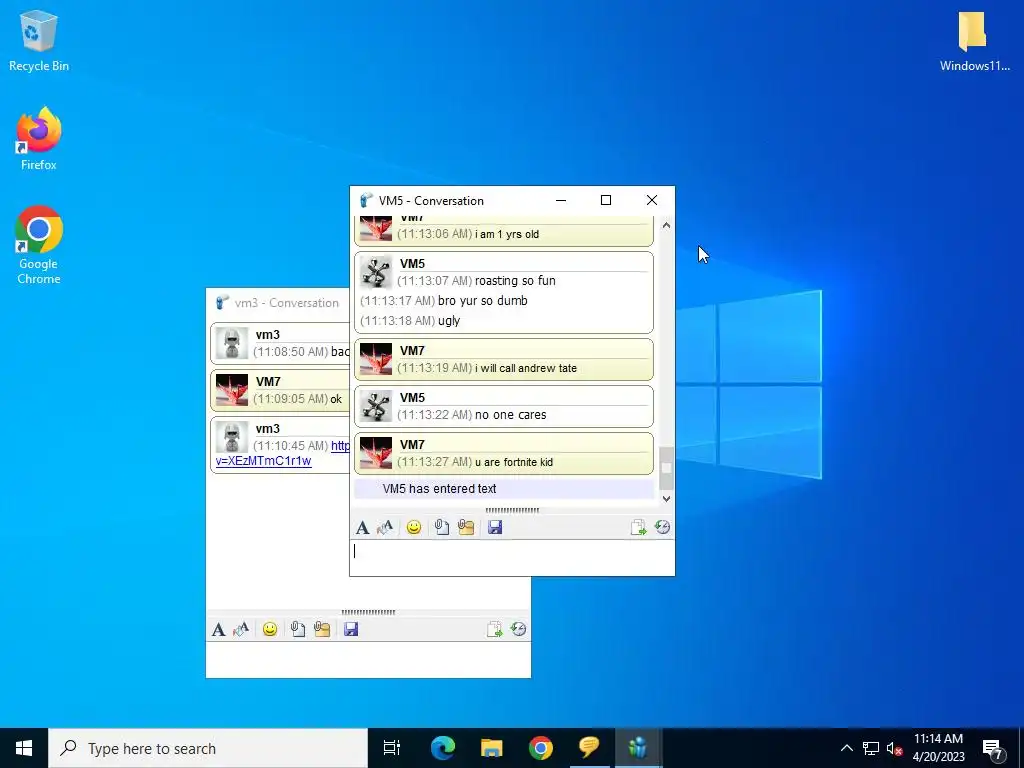Open File Explorer from taskbar
The height and width of the screenshot is (768, 1024).
pos(492,748)
